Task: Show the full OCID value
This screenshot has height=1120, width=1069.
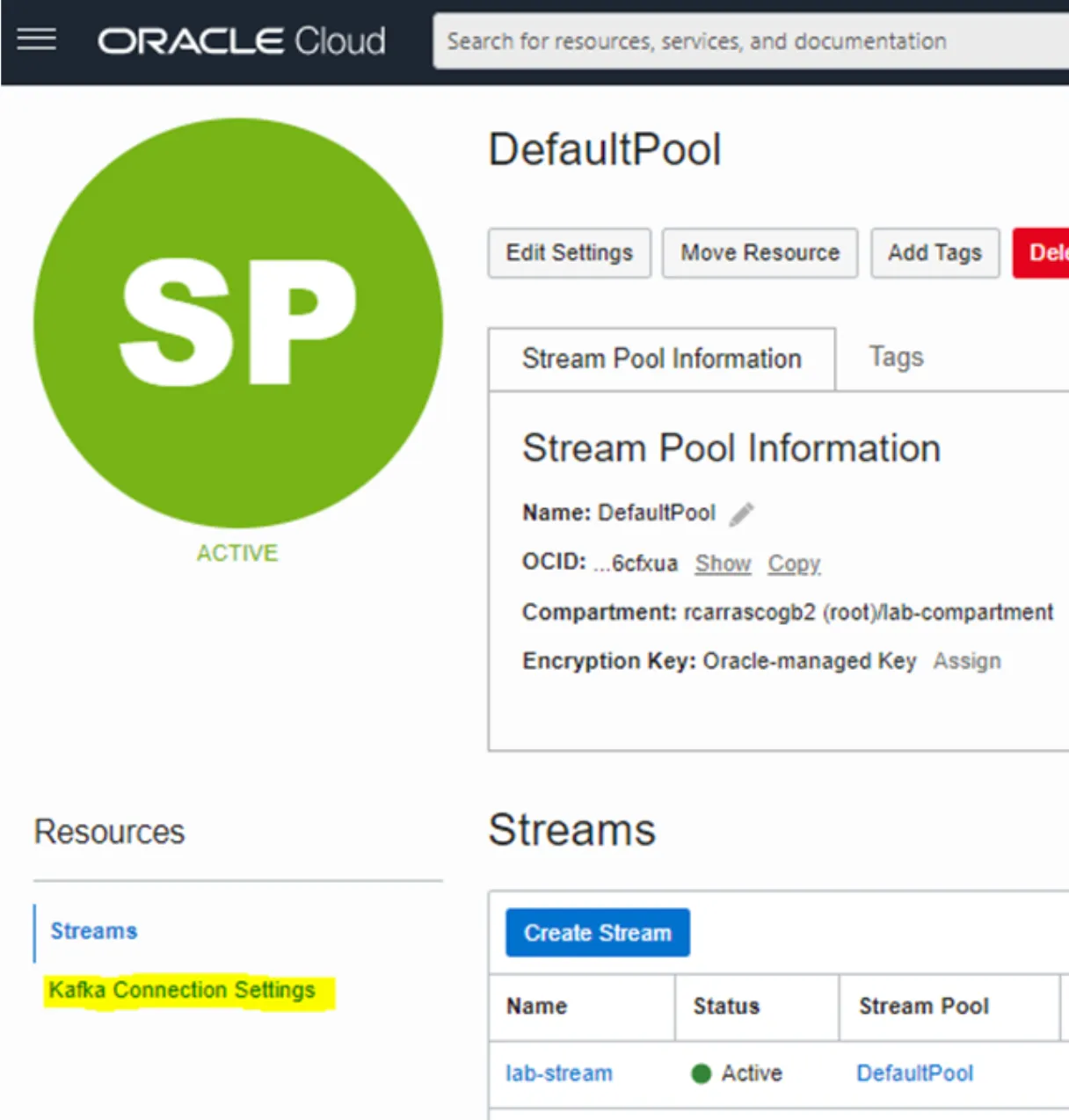Action: pos(723,564)
